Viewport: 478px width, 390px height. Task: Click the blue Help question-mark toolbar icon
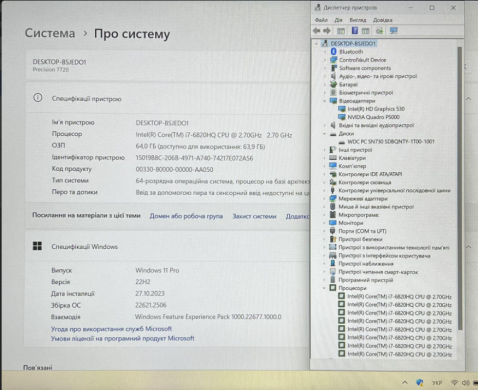click(355, 31)
